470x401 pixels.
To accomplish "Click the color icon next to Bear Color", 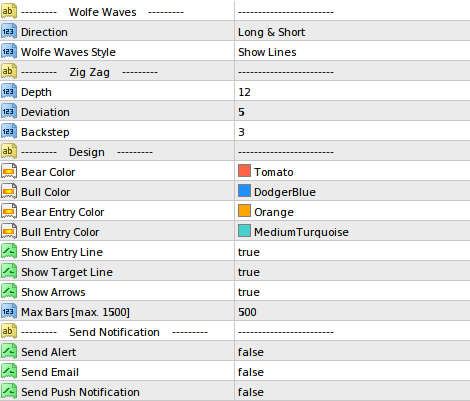I will 9,171.
